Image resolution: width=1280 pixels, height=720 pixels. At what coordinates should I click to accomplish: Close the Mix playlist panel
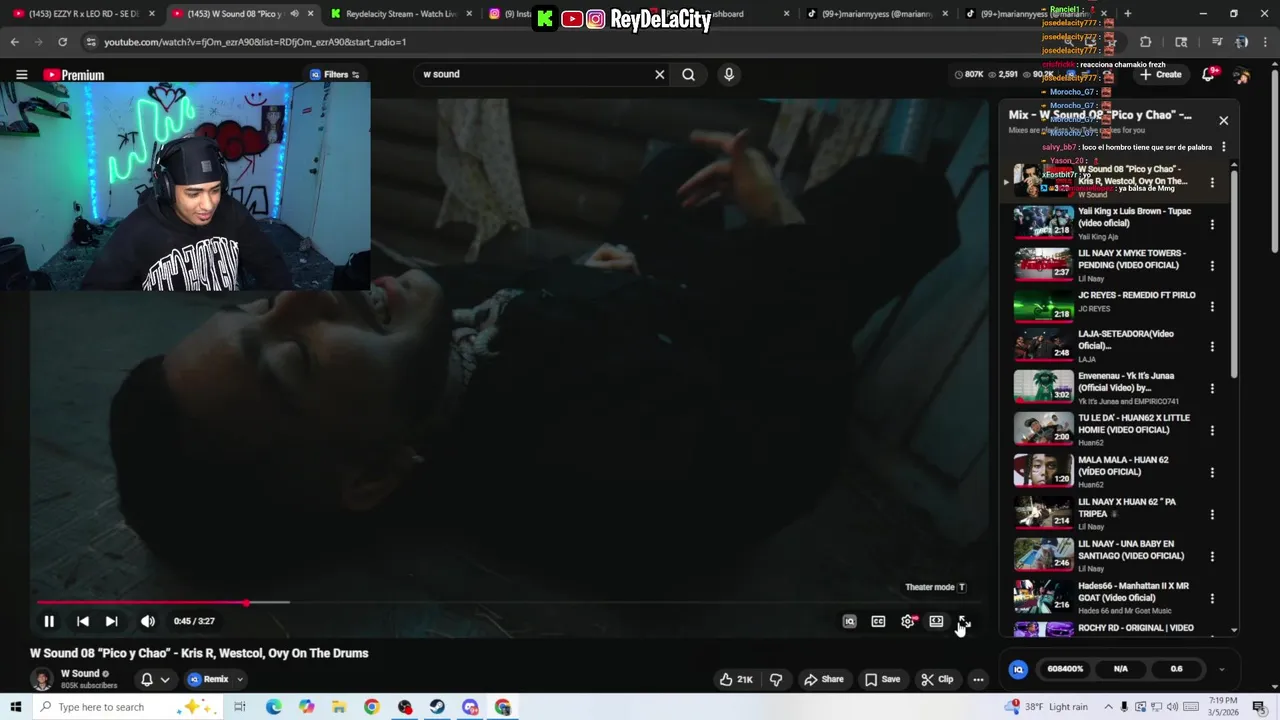[1223, 120]
